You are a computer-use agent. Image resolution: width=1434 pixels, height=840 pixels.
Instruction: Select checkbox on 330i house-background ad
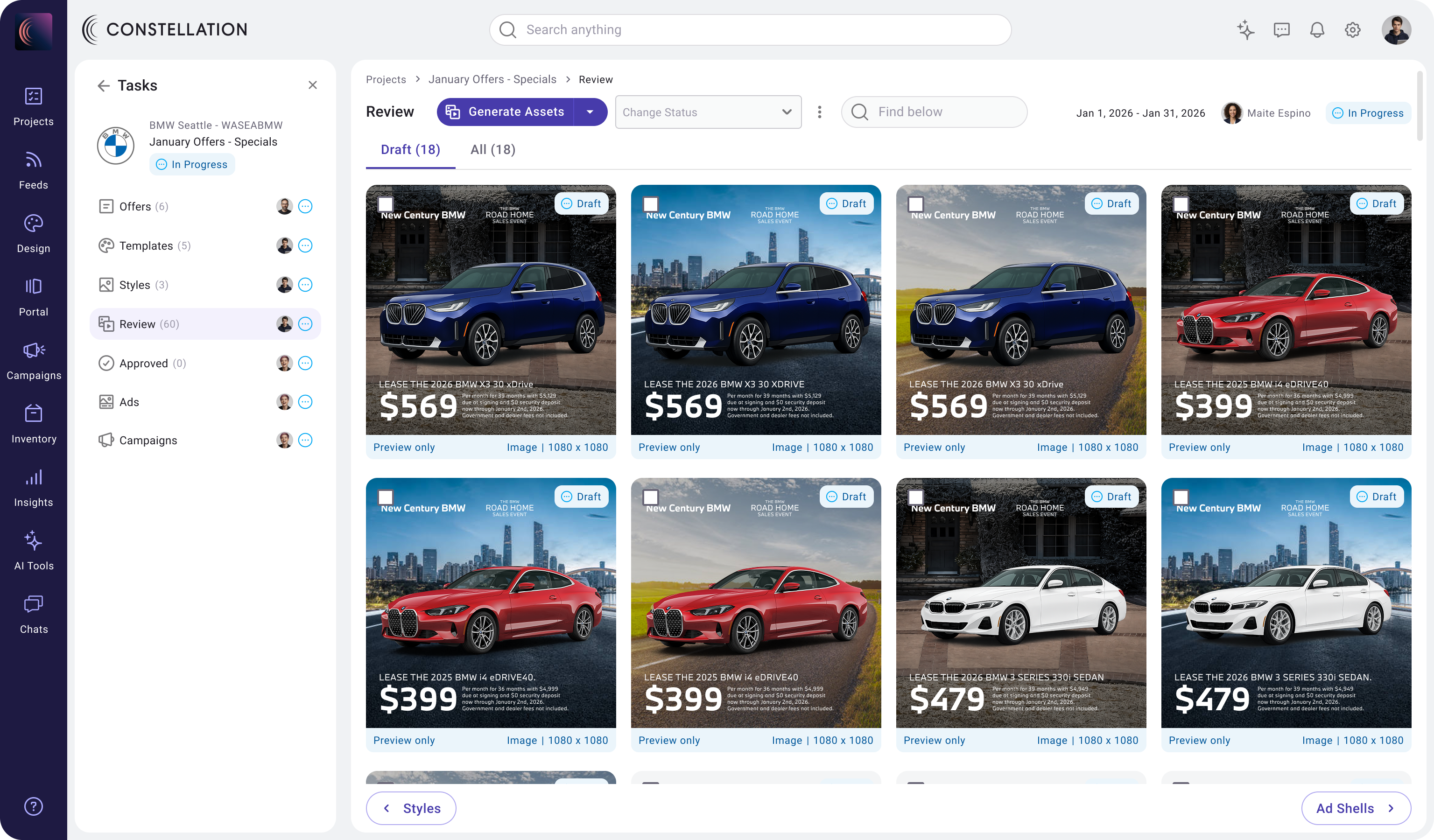coord(915,497)
